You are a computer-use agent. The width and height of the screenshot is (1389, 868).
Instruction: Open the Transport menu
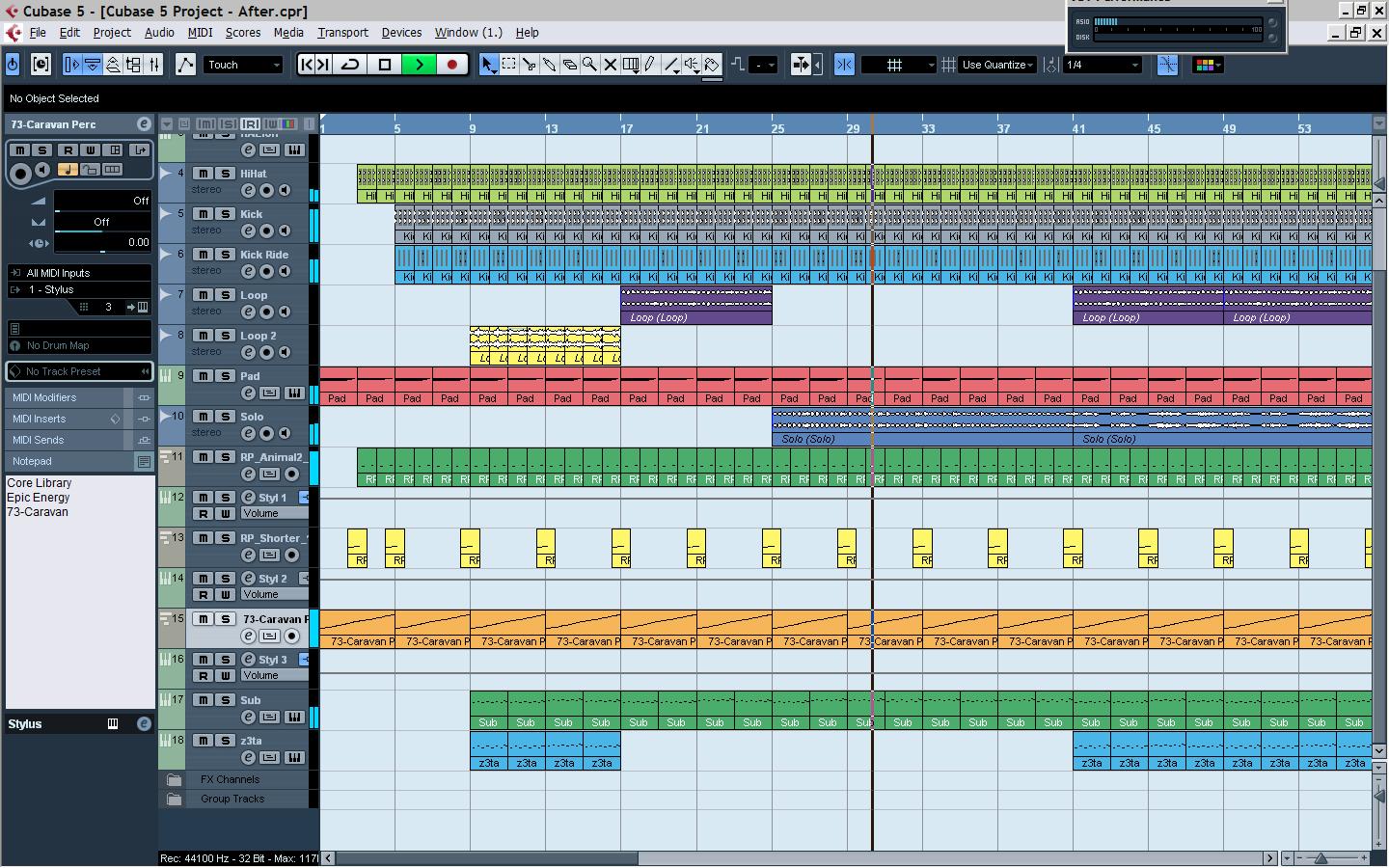coord(342,32)
